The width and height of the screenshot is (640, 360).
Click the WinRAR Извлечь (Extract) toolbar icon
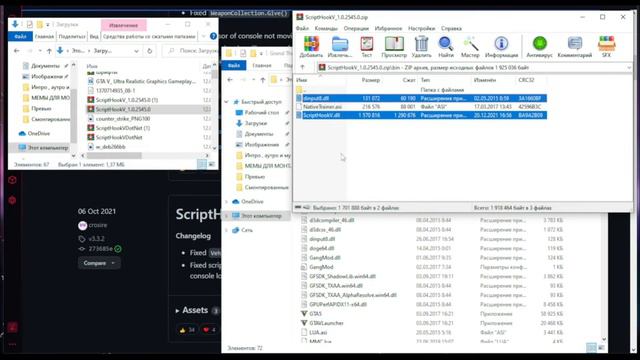340,44
